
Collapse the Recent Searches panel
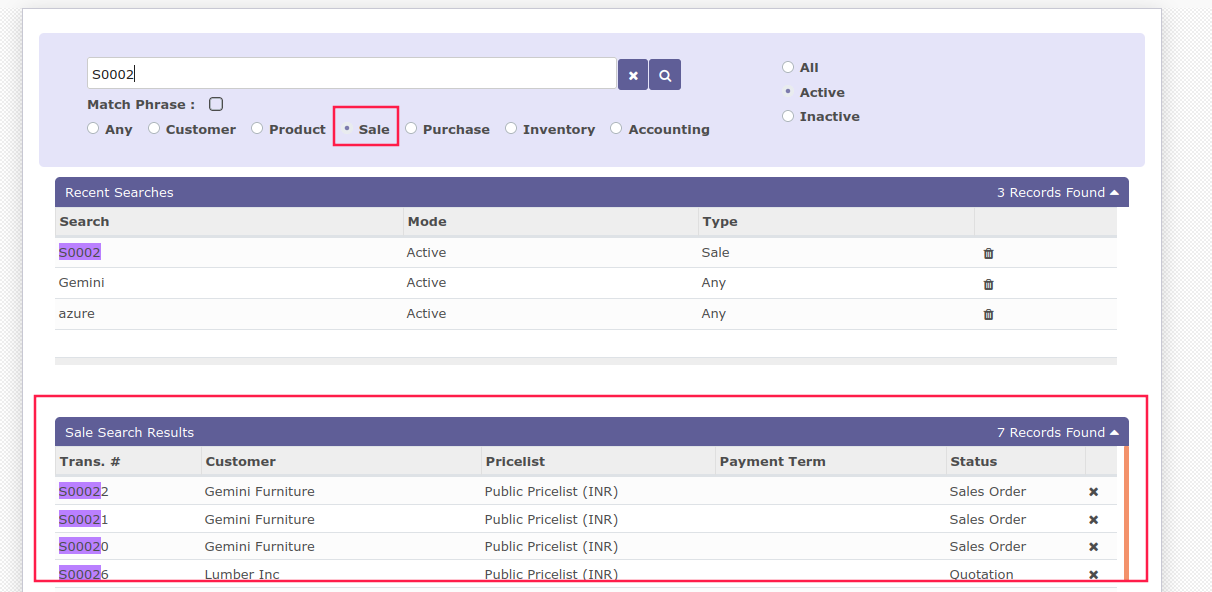click(x=1114, y=193)
